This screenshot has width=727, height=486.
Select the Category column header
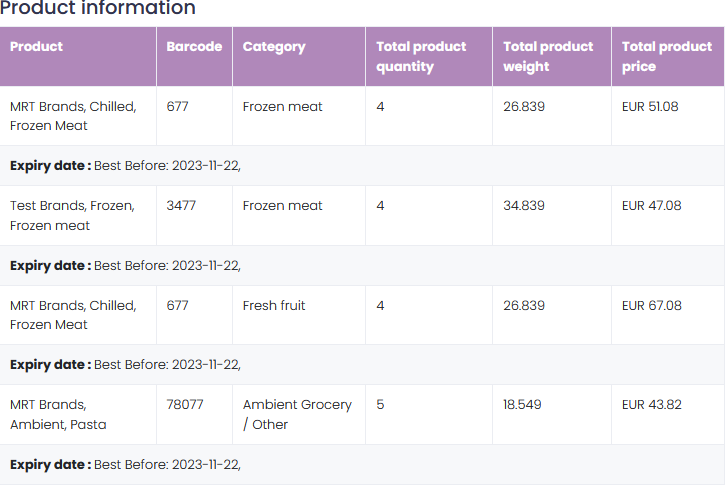click(274, 47)
